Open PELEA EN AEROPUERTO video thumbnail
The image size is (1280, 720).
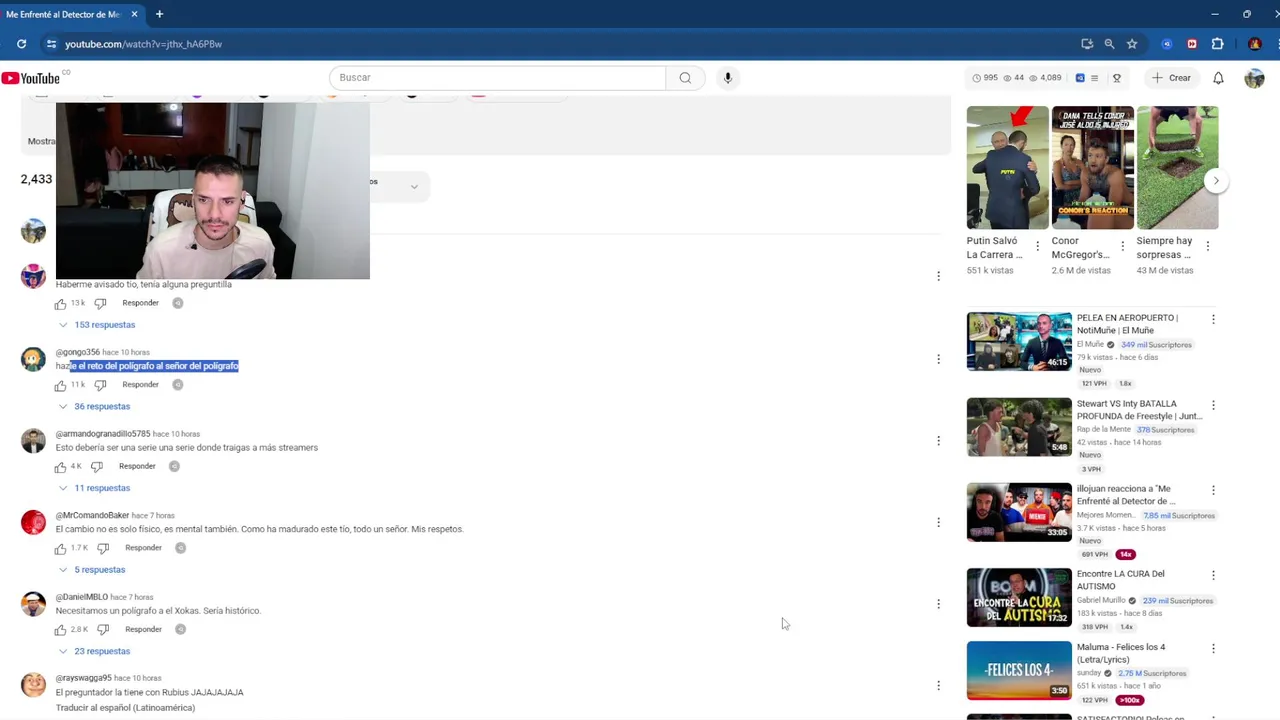point(1019,342)
